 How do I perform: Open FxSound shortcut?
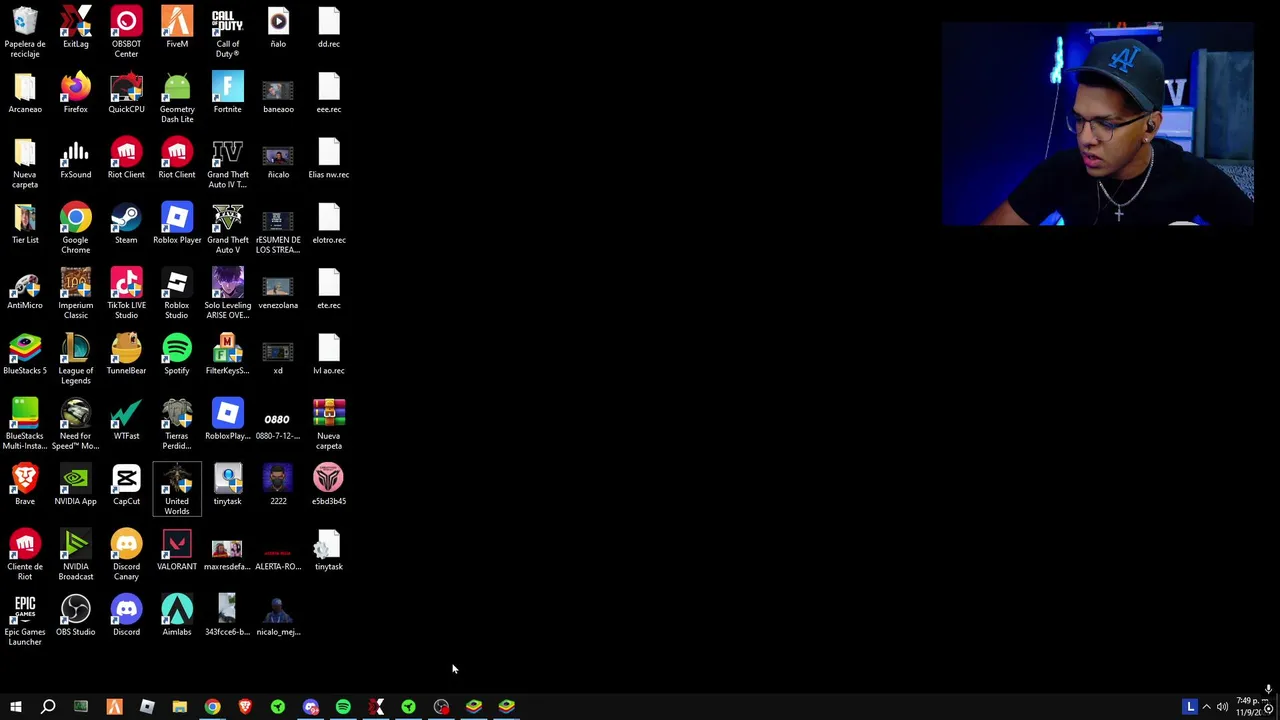pyautogui.click(x=76, y=157)
